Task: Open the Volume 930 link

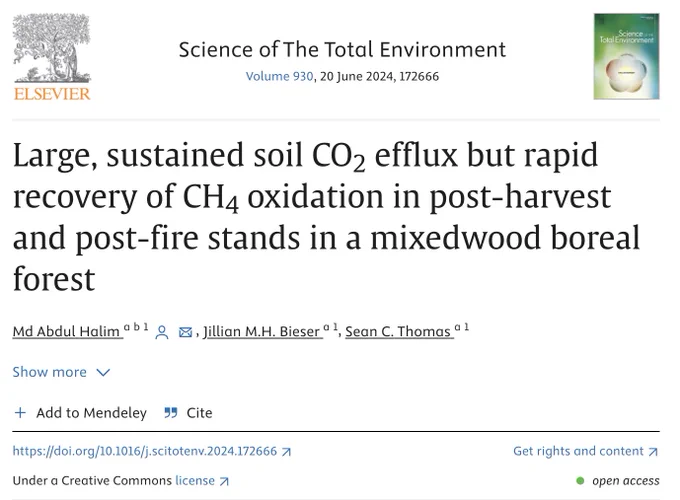Action: (x=279, y=76)
